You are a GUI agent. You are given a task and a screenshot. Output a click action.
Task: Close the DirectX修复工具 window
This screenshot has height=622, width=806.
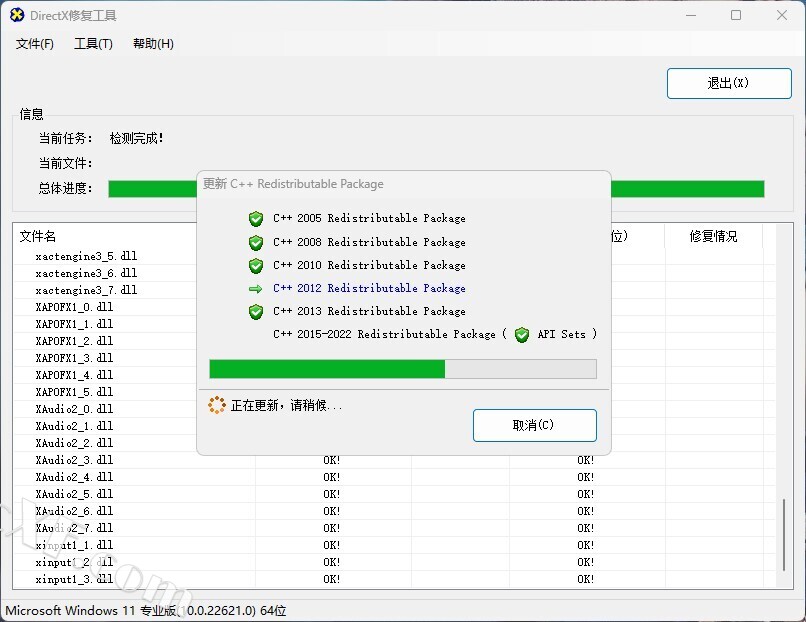(x=782, y=15)
